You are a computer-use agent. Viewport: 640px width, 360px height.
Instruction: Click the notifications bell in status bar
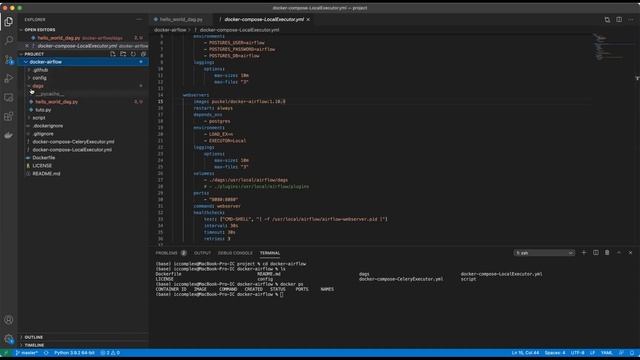click(x=632, y=353)
